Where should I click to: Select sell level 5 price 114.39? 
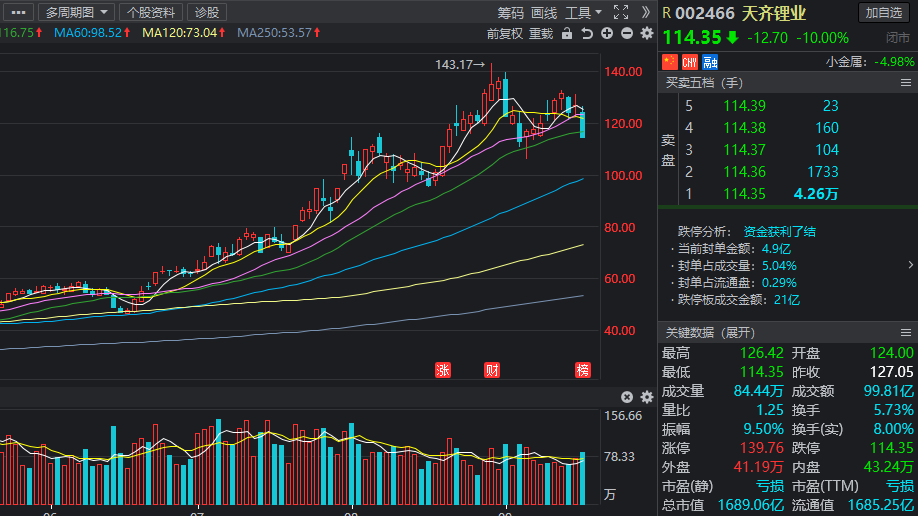744,106
